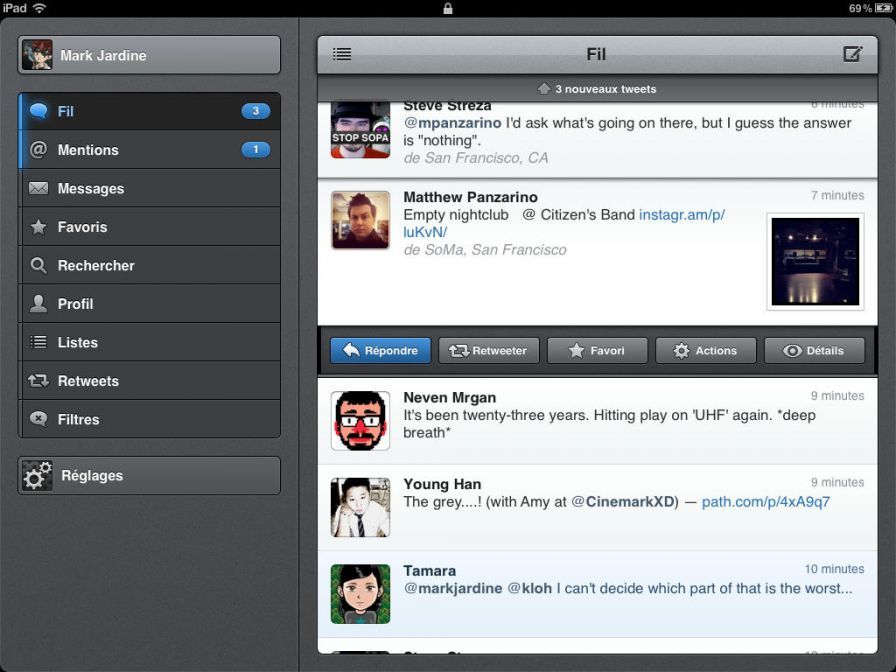Open the Mark Jardine account switcher

point(148,54)
